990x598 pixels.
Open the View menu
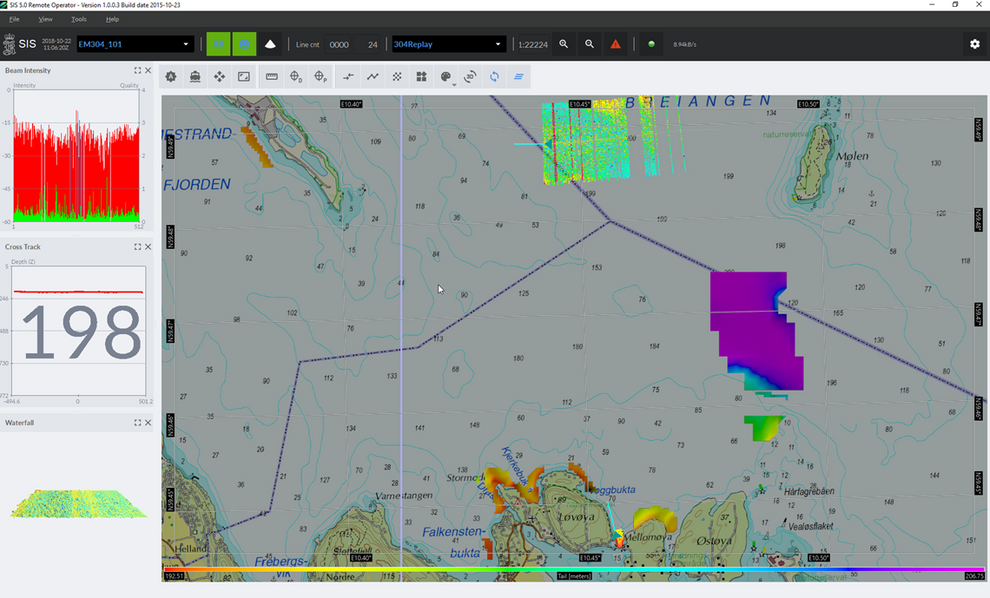click(x=46, y=19)
